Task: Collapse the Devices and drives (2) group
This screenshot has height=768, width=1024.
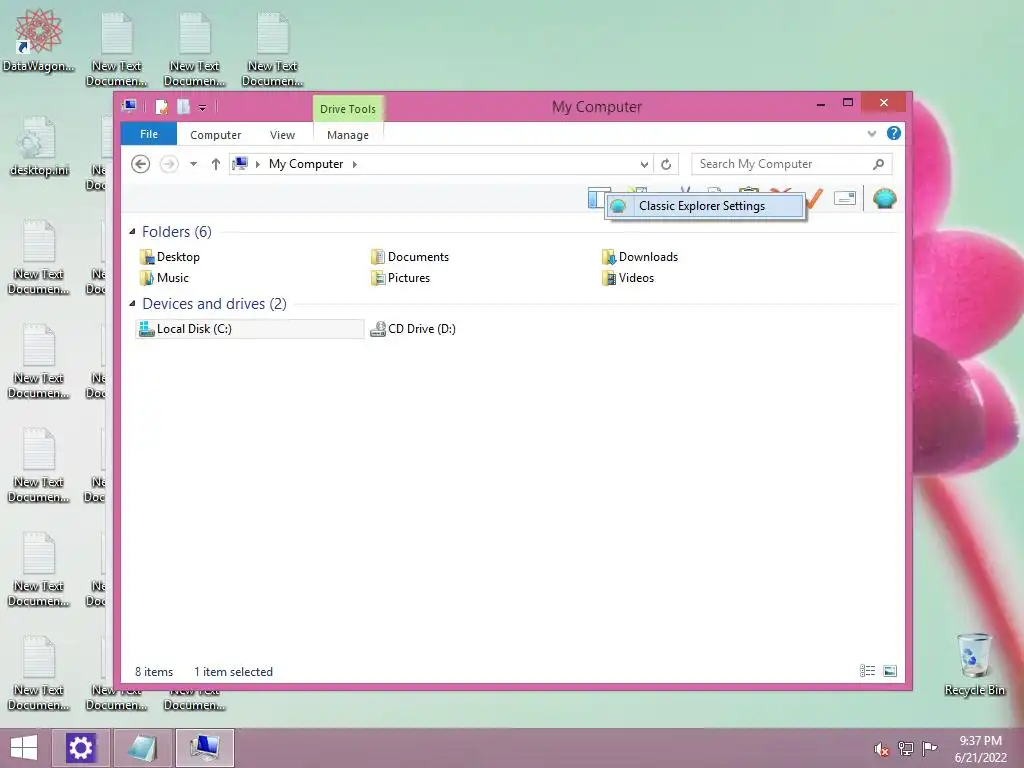Action: pyautogui.click(x=133, y=303)
